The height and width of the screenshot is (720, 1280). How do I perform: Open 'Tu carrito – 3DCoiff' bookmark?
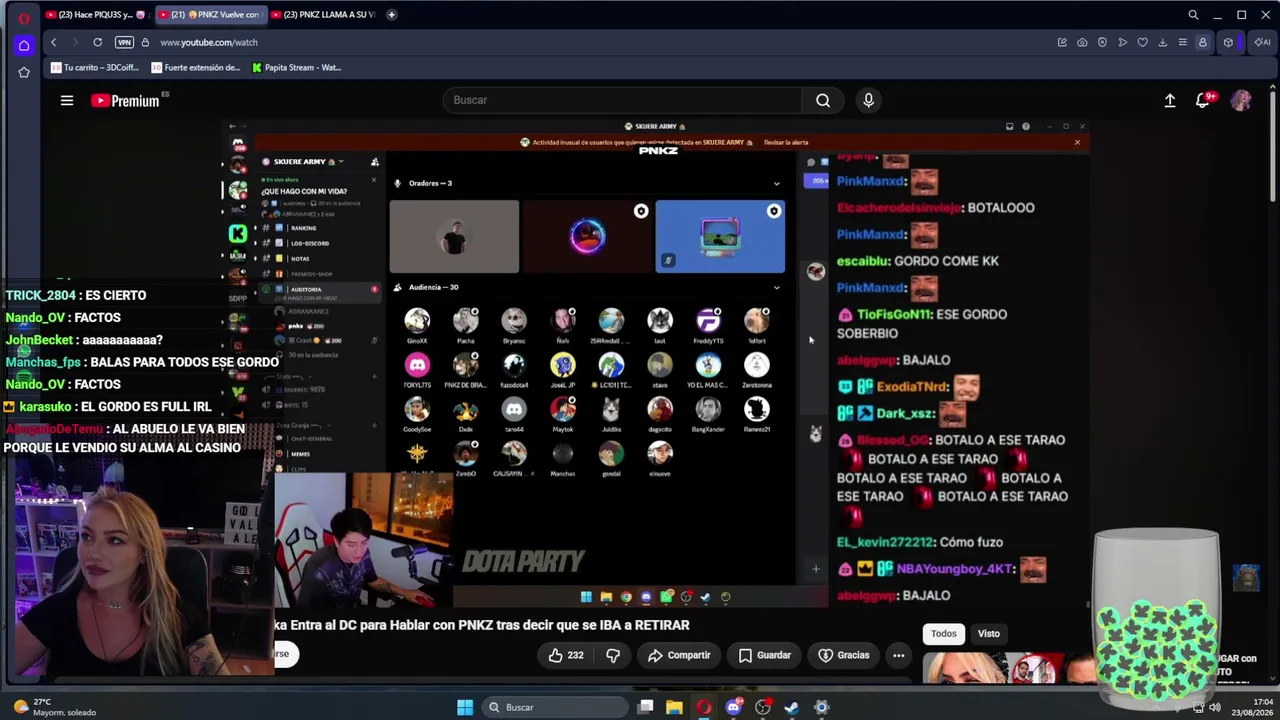95,68
